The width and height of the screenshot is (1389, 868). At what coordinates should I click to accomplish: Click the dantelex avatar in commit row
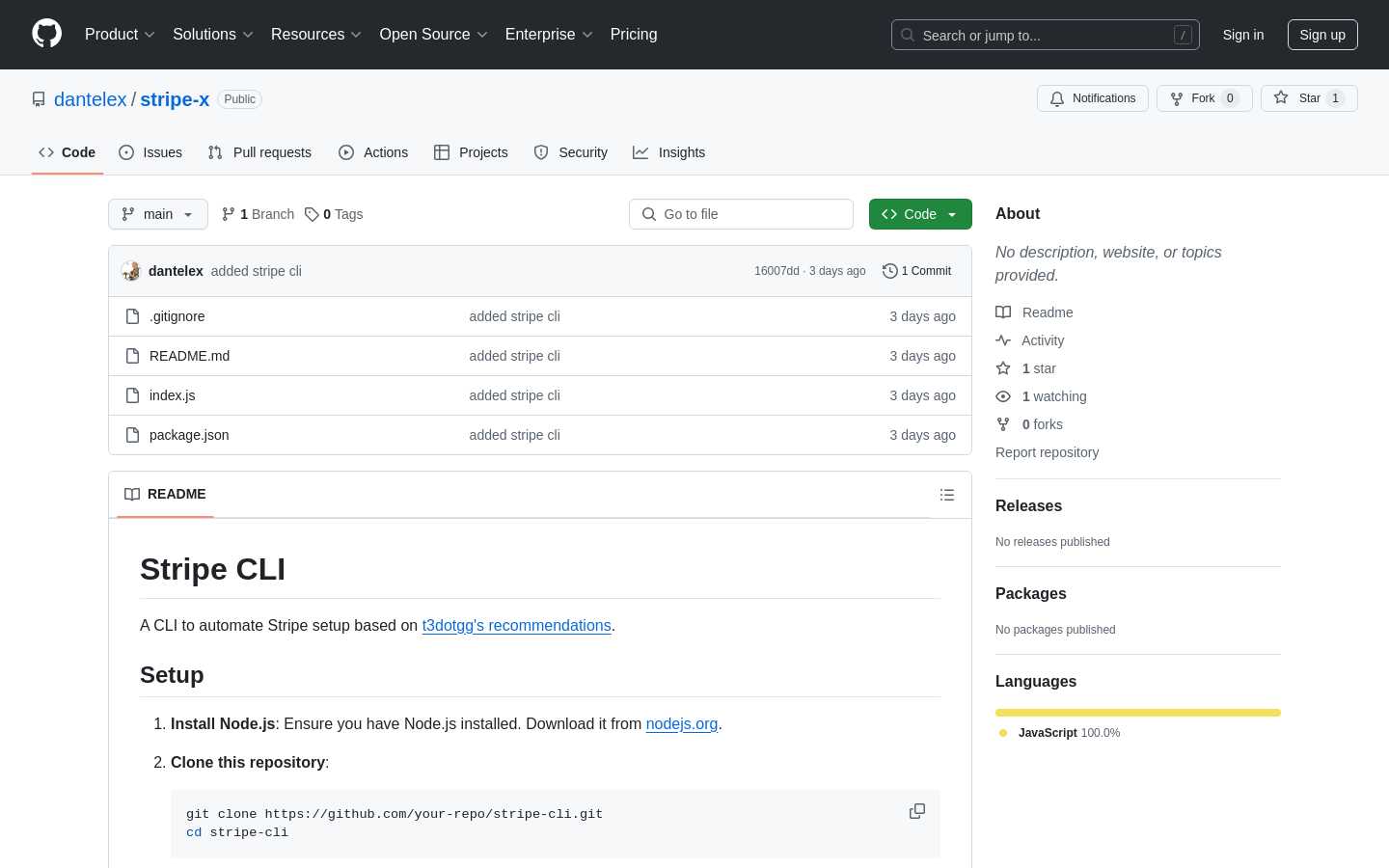click(131, 271)
